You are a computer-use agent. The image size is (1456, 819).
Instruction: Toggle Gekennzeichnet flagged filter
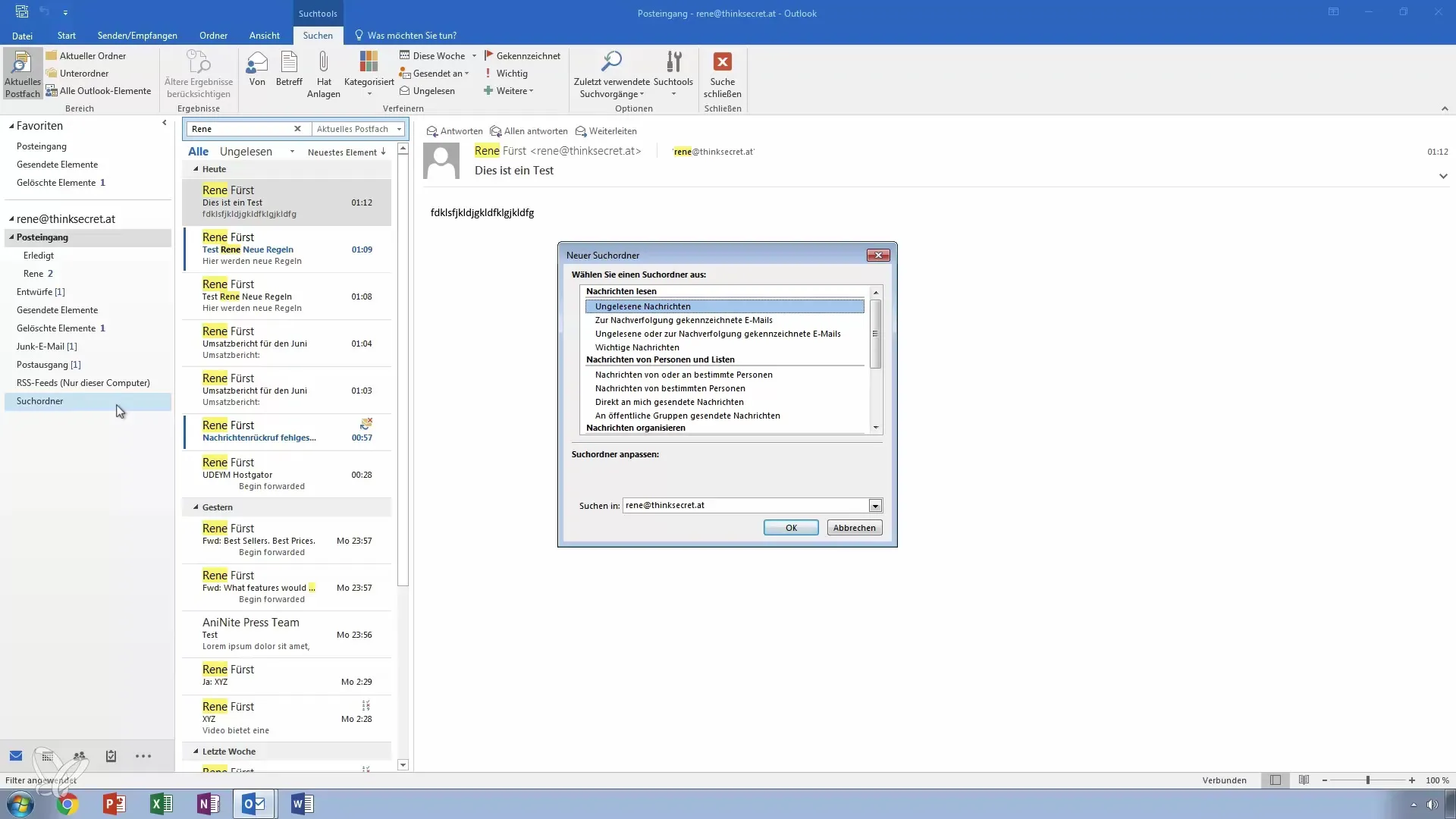pos(522,55)
